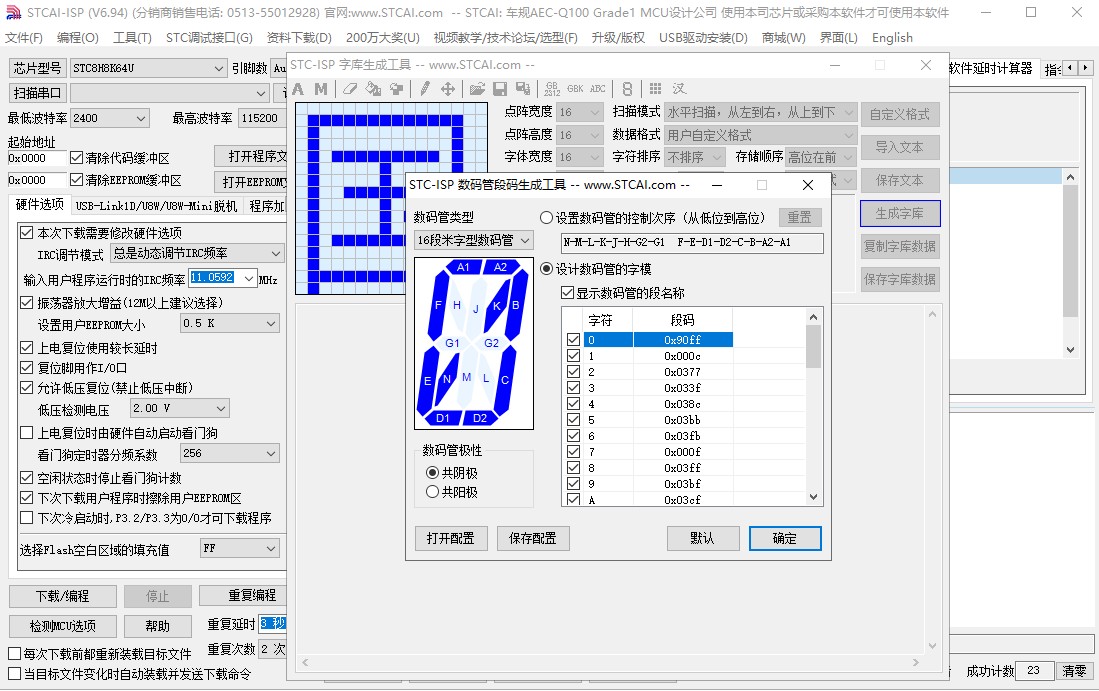Toggle 复位脚用作I/O口 checkbox
The width and height of the screenshot is (1099, 691).
[27, 368]
